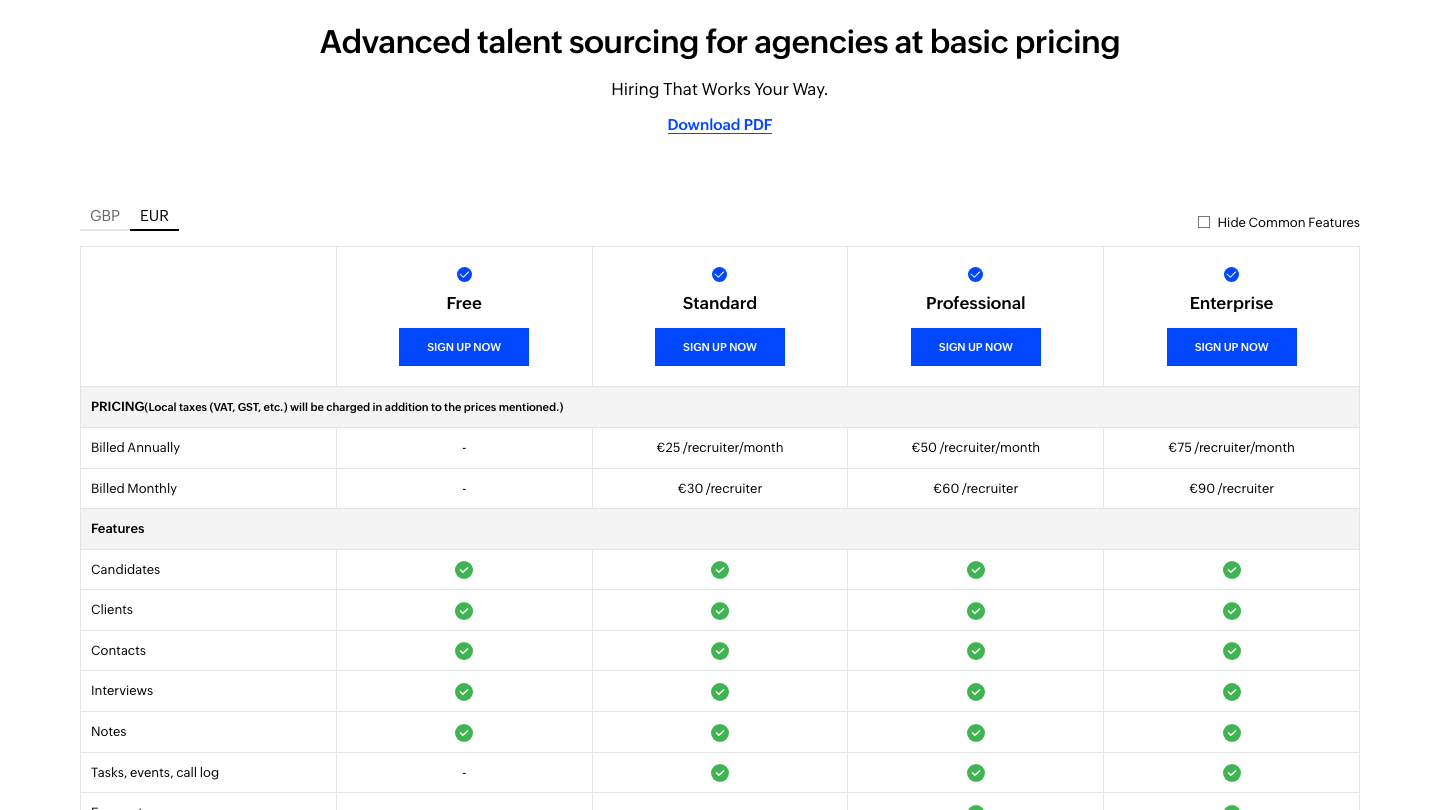Click the €75 /recruiter/month price
This screenshot has width=1440, height=810.
pyautogui.click(x=1232, y=448)
